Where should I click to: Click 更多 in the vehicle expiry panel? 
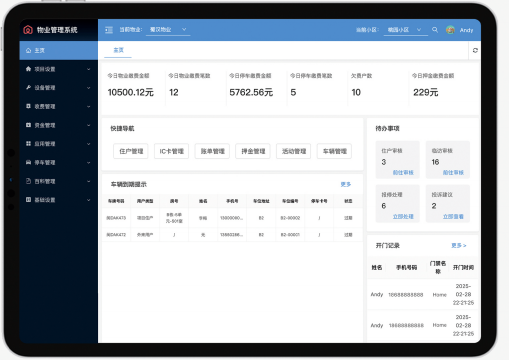pyautogui.click(x=346, y=184)
